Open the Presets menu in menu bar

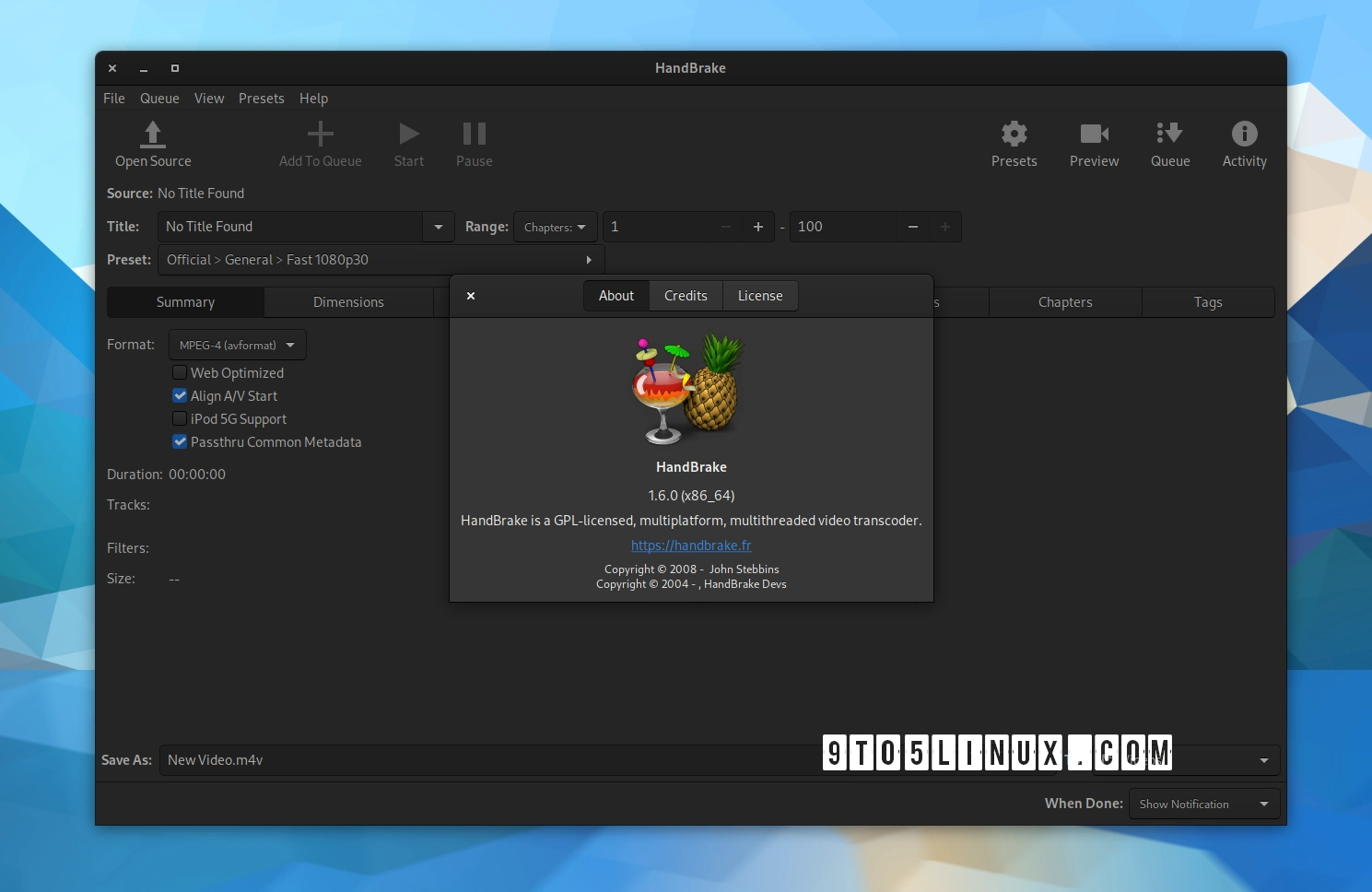261,99
